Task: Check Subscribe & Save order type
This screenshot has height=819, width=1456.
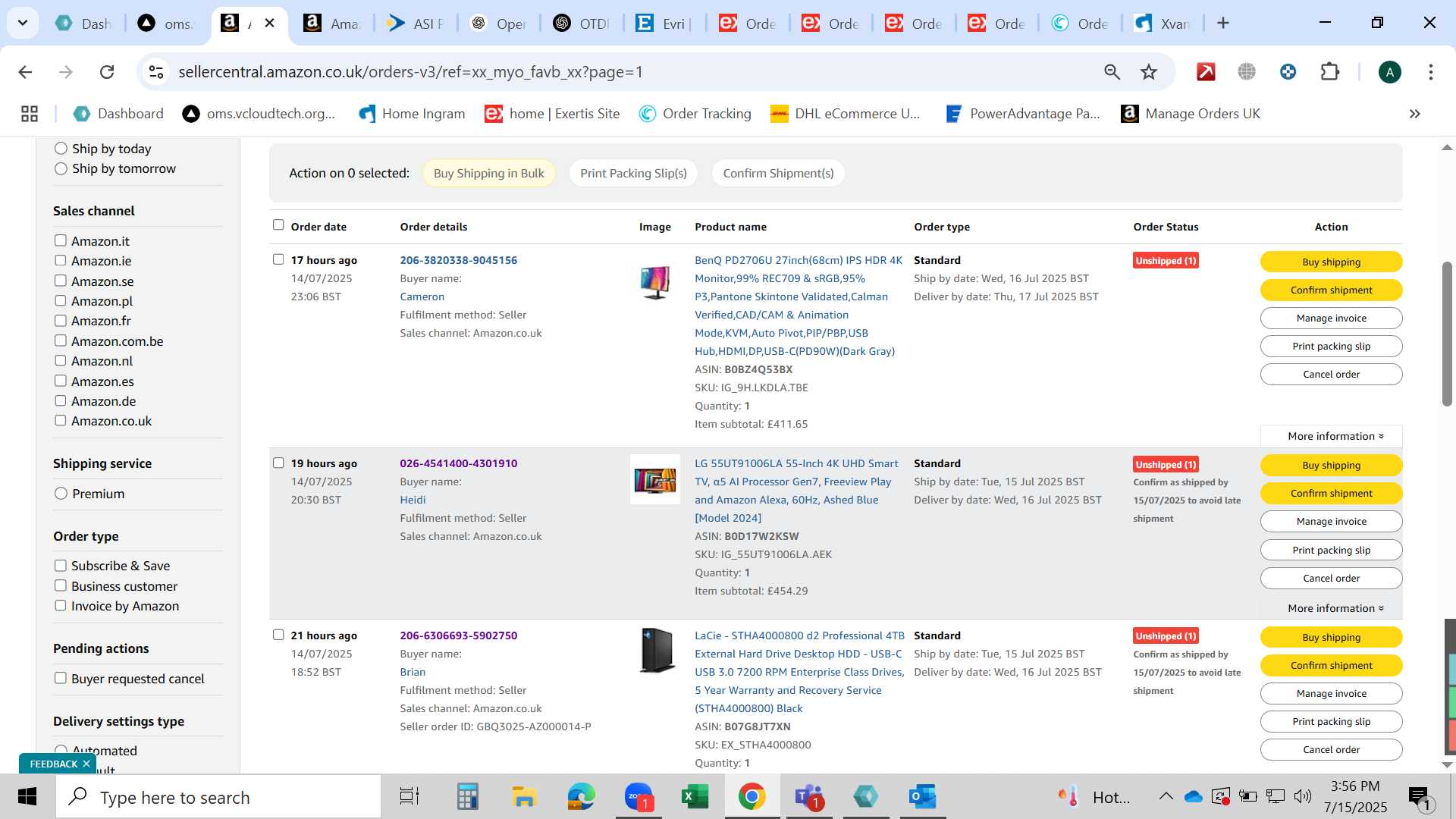Action: [x=60, y=566]
